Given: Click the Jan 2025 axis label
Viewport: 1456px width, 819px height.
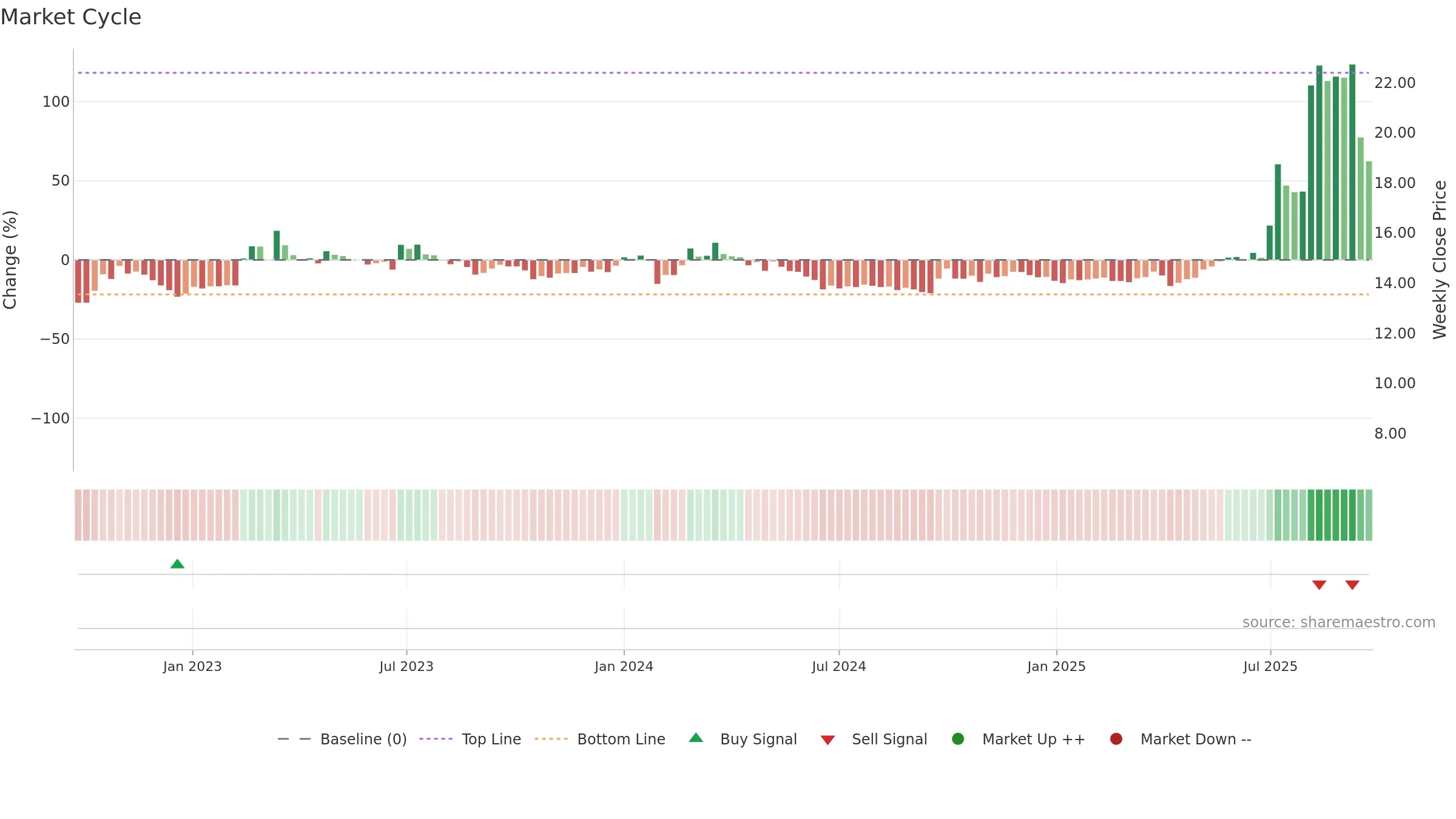Looking at the screenshot, I should (x=1056, y=667).
